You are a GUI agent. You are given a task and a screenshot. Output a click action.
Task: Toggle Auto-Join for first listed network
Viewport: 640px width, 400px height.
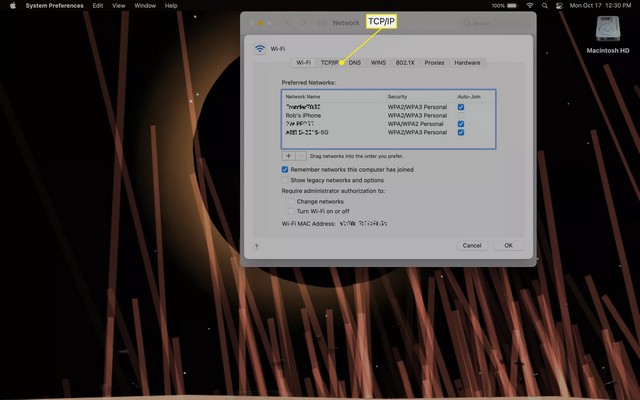tap(461, 107)
